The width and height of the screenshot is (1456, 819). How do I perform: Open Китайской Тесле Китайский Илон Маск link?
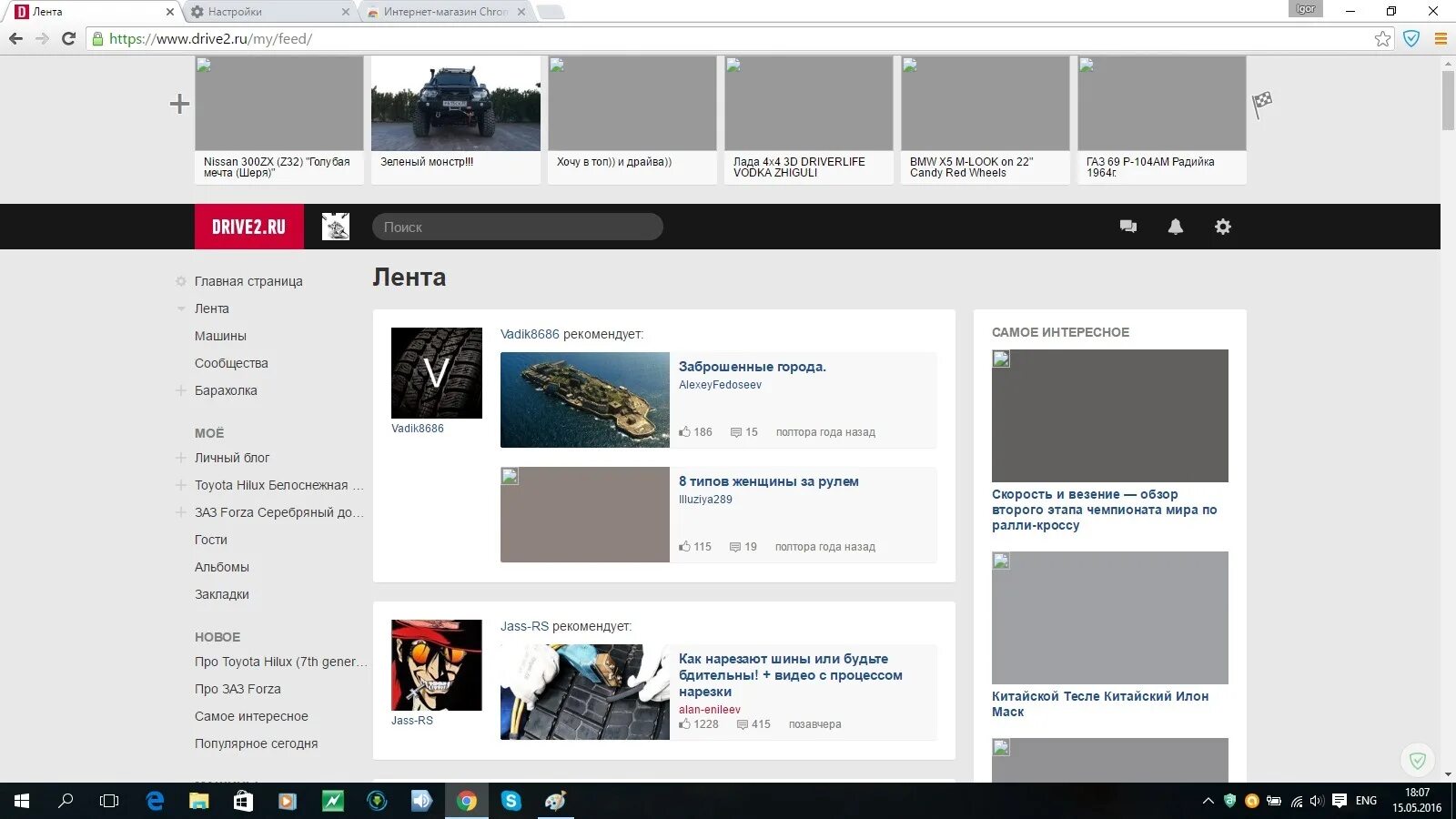point(1100,704)
